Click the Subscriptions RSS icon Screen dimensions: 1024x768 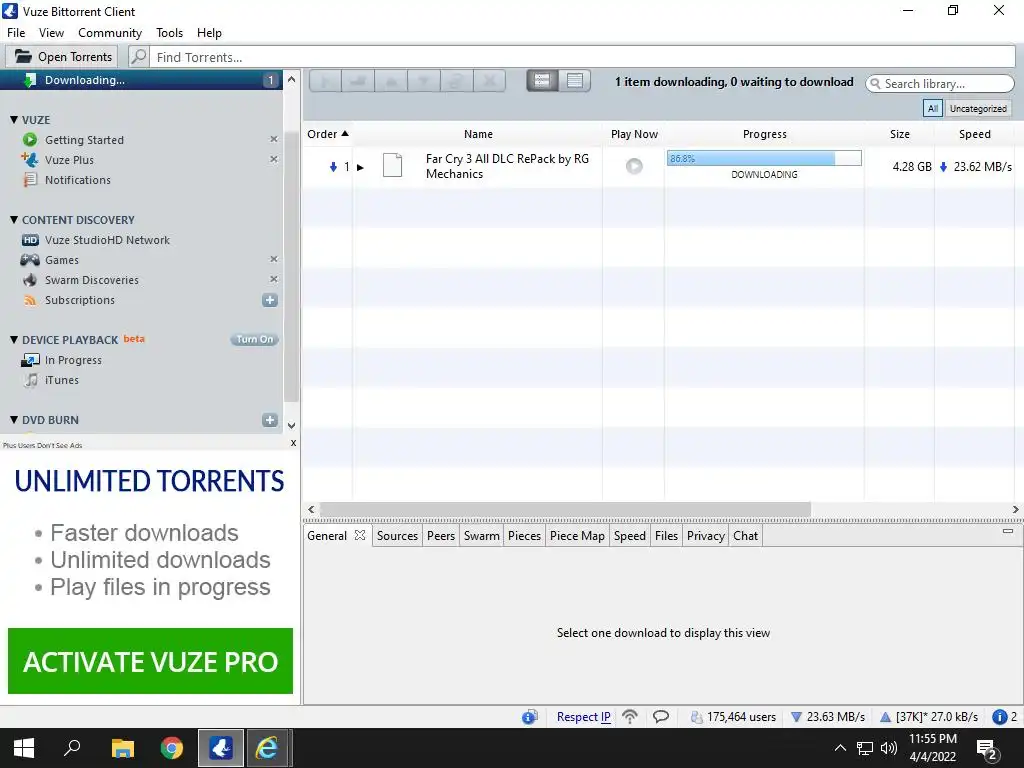(29, 300)
